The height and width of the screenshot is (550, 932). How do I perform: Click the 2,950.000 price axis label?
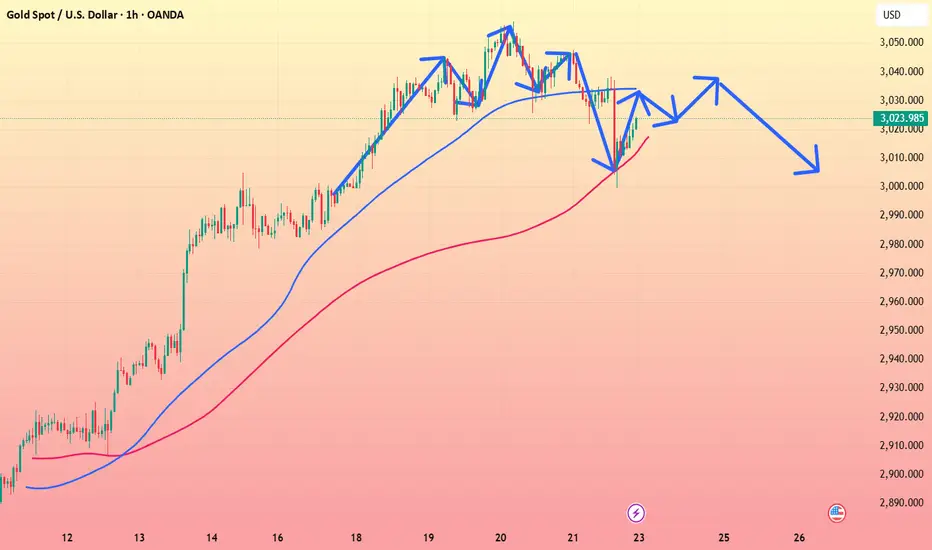[x=902, y=330]
